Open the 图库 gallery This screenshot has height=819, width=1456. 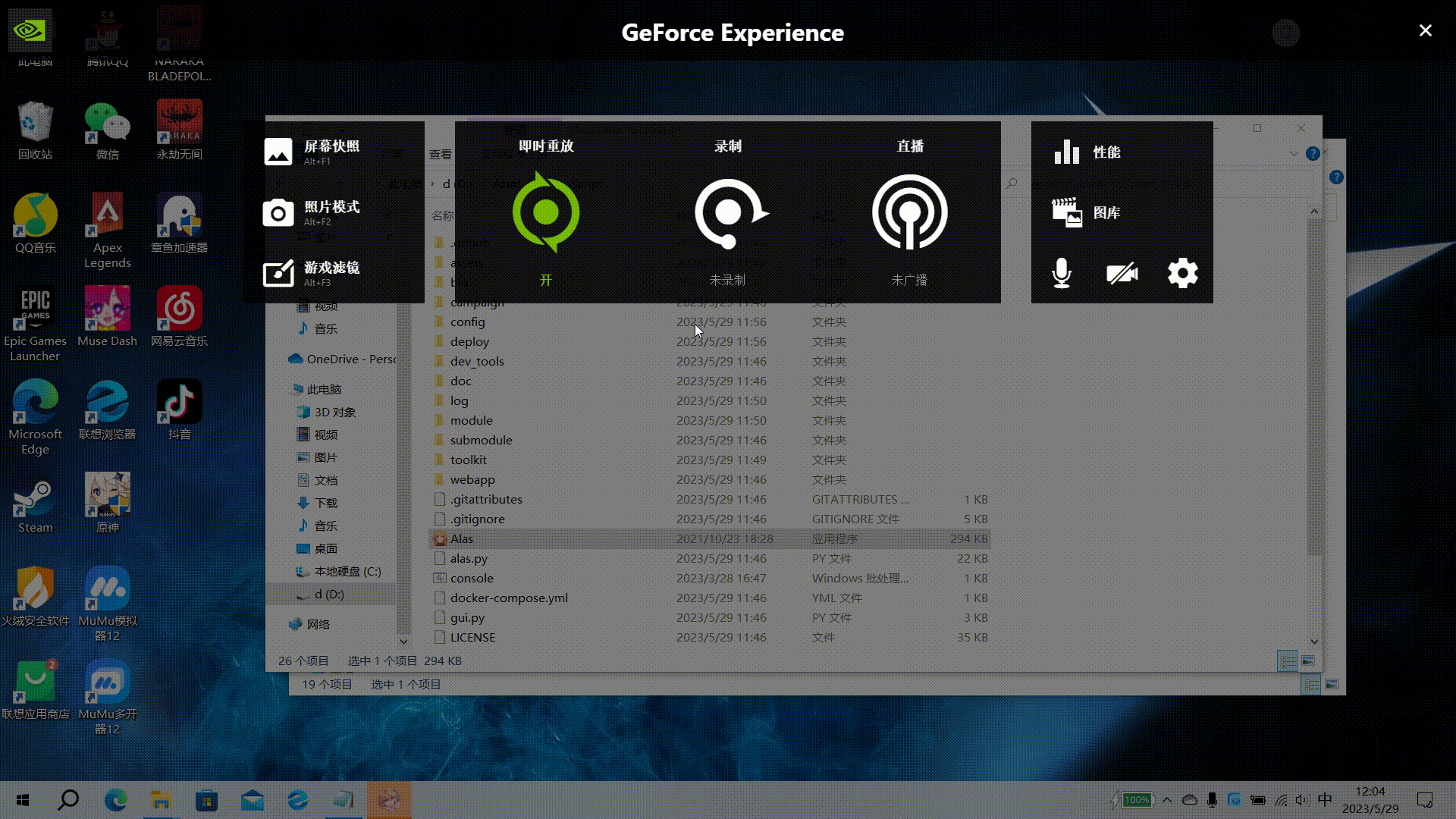pos(1087,212)
